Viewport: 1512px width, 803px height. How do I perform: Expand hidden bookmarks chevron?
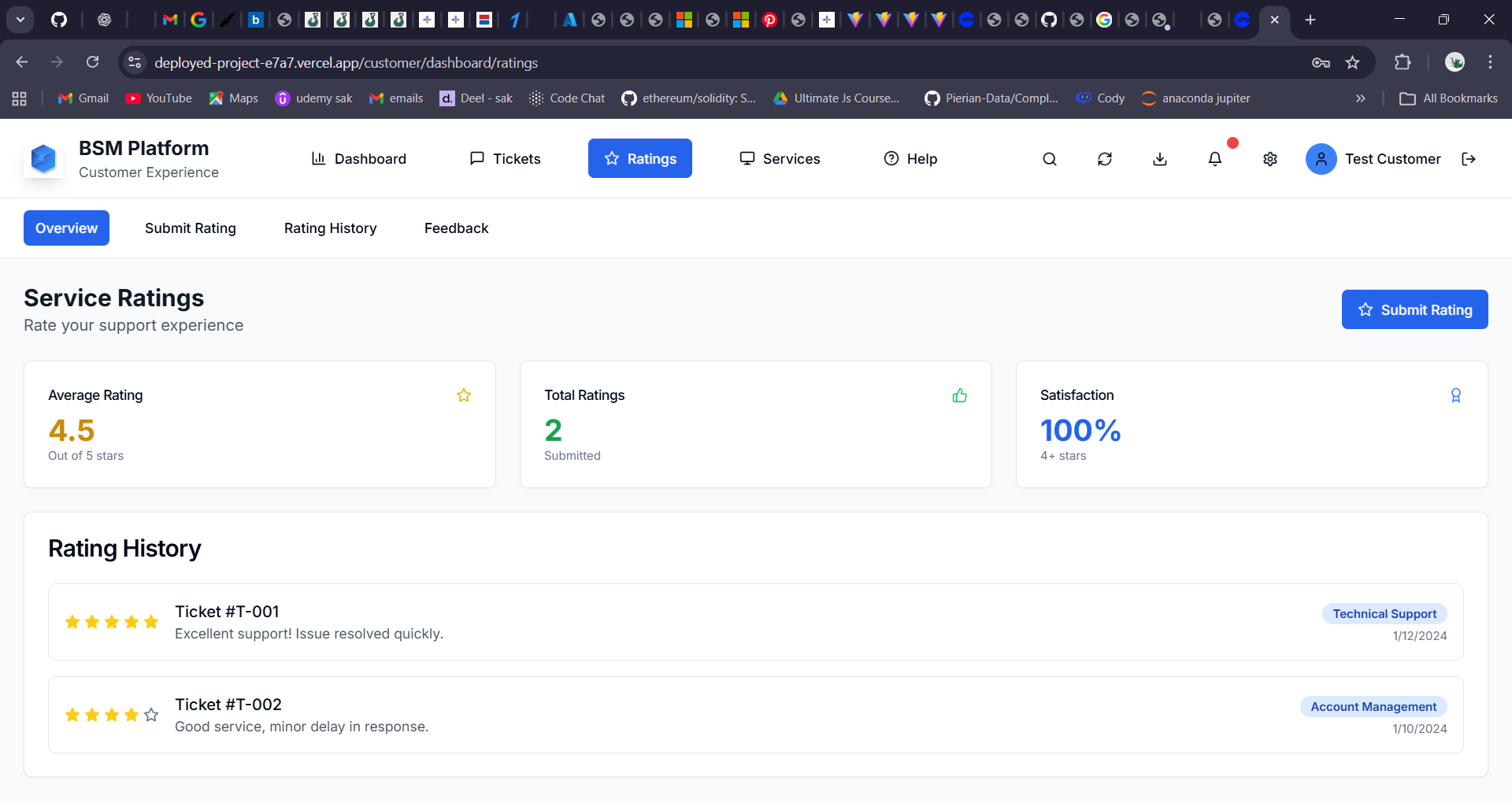click(1360, 98)
